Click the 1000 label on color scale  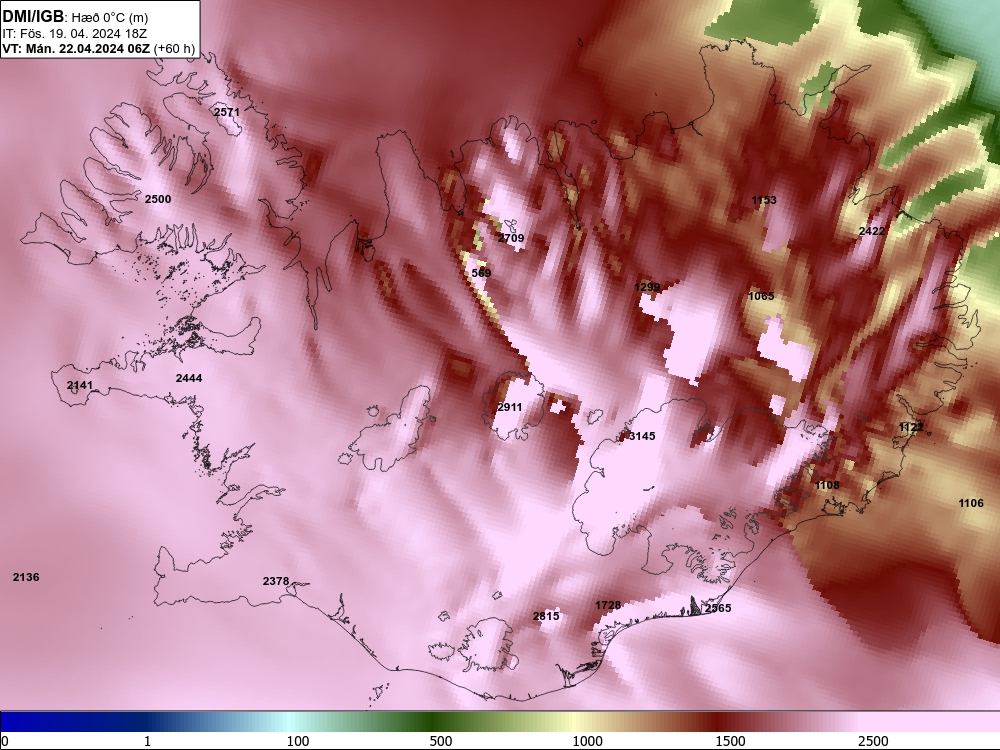click(587, 741)
